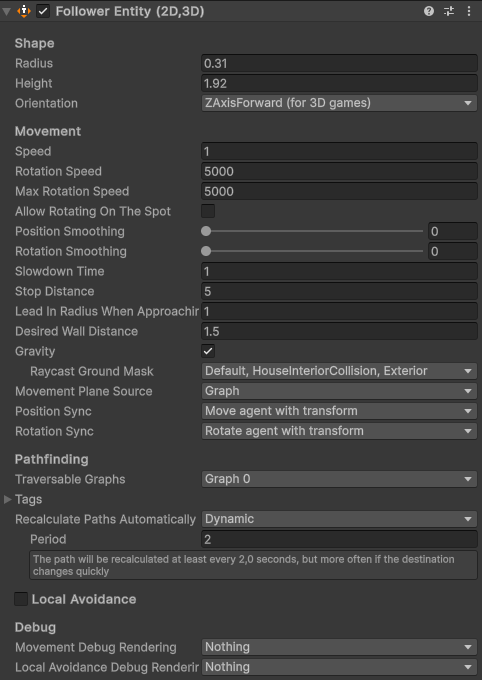482x680 pixels.
Task: Collapse the Follower Entity component foldout
Action: coord(7,12)
